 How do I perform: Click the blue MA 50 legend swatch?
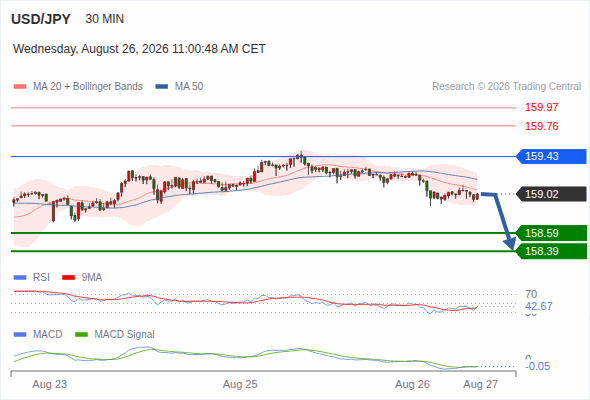click(x=161, y=87)
